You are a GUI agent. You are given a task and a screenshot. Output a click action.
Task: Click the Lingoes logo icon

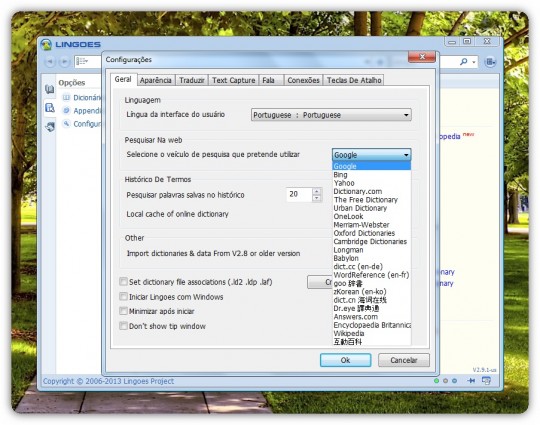[46, 44]
